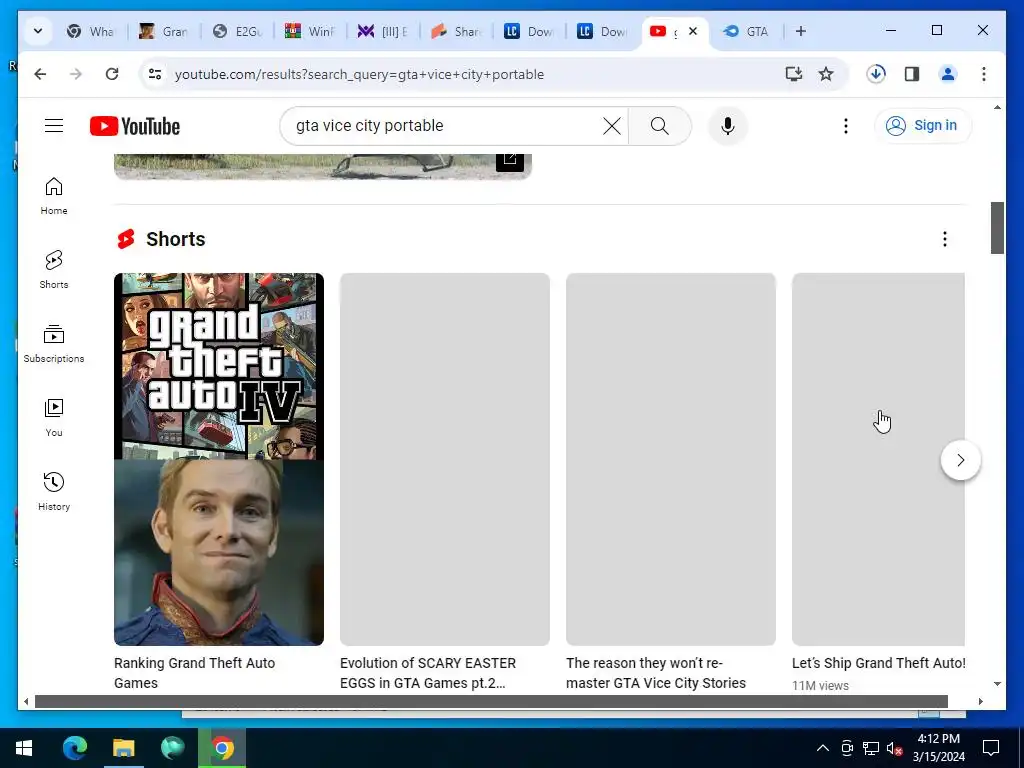The image size is (1024, 768).
Task: Reload the page with the refresh icon
Action: (112, 74)
